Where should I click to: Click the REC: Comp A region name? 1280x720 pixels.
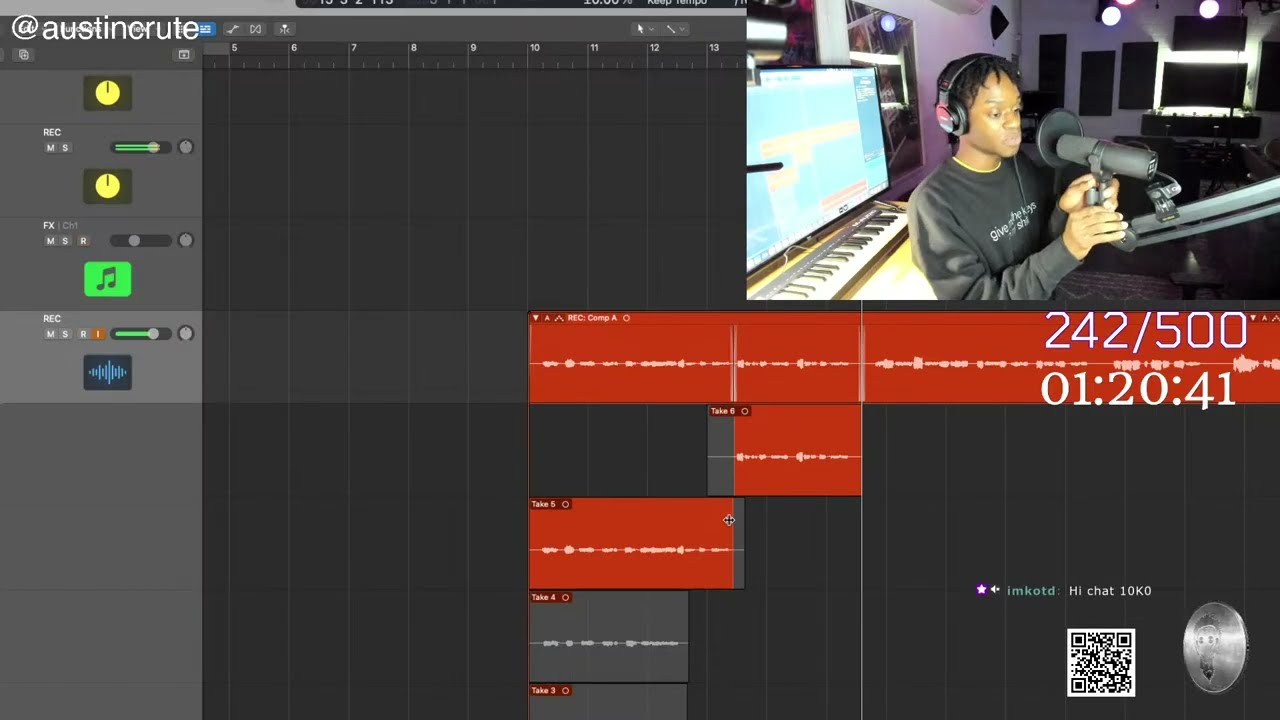click(592, 318)
